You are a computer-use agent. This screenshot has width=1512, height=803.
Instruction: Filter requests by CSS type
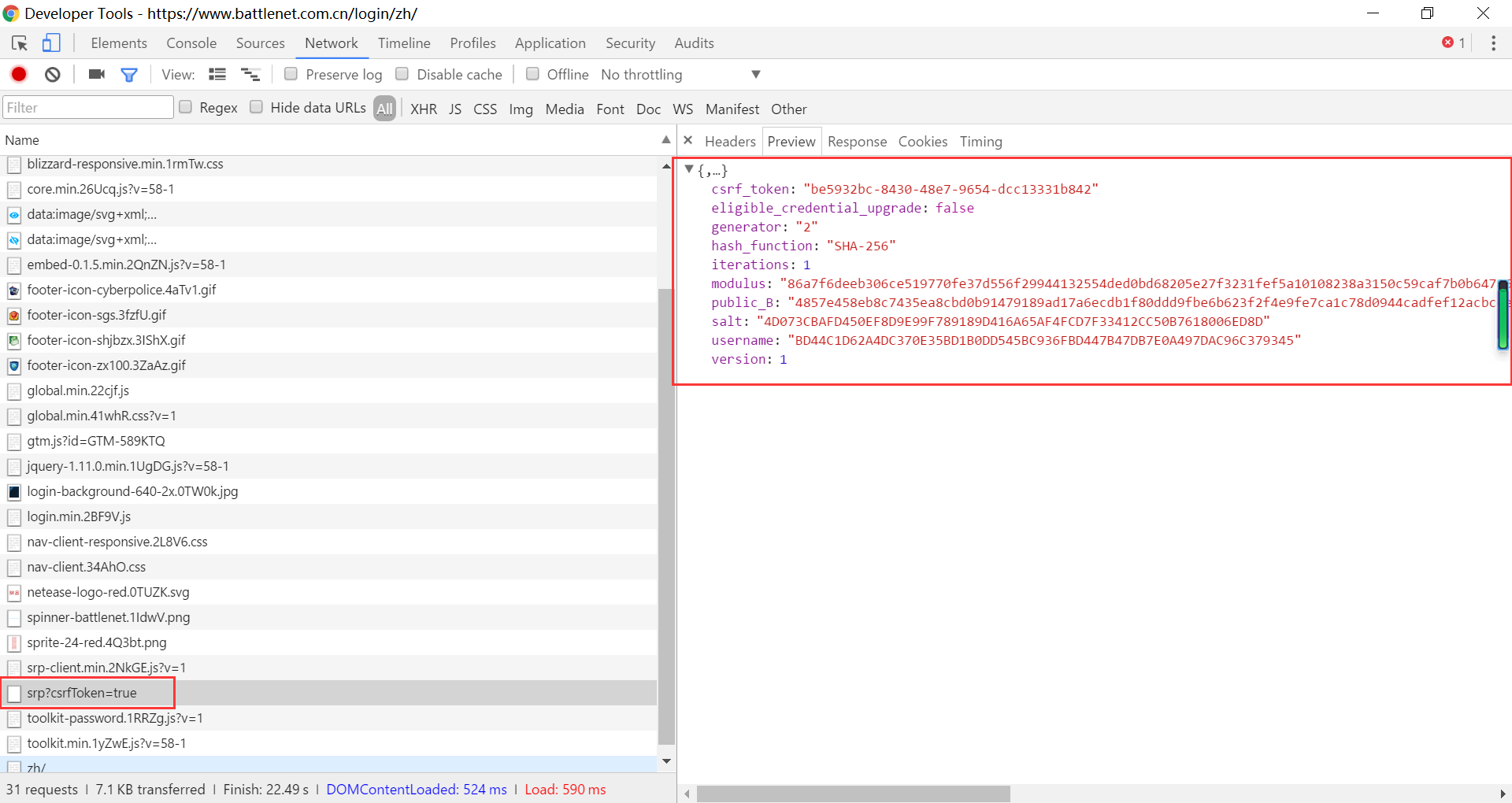click(485, 109)
